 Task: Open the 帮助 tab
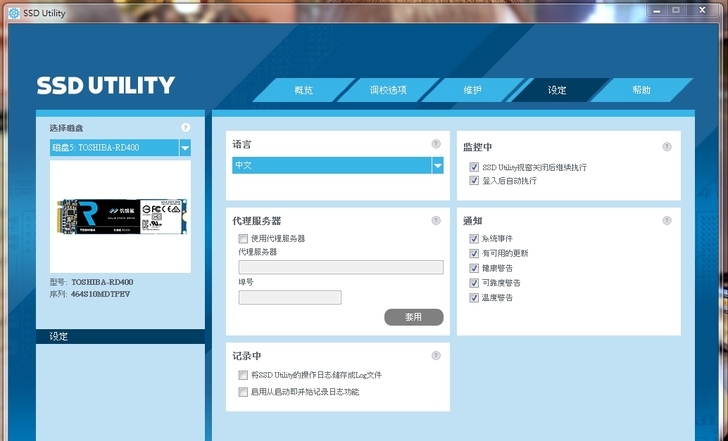(x=642, y=90)
